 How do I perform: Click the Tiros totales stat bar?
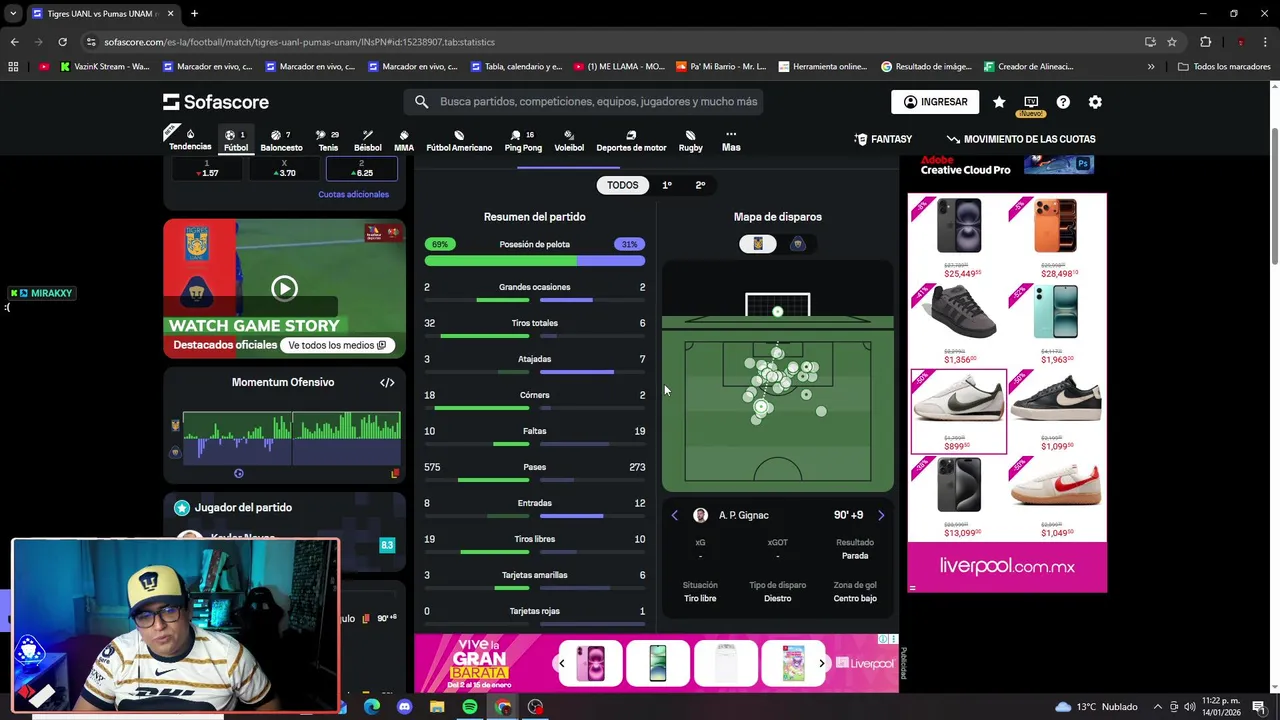535,336
